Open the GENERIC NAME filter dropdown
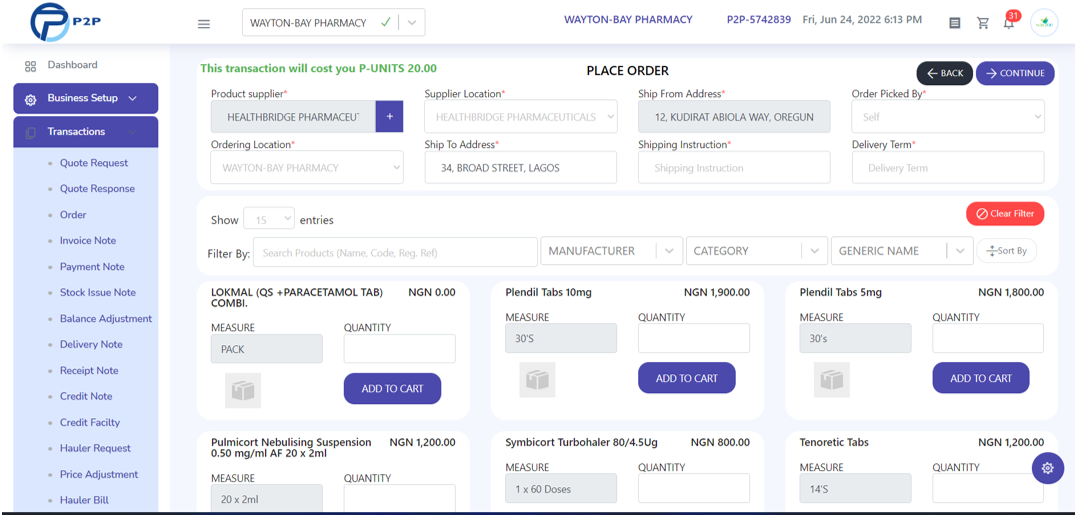The width and height of the screenshot is (1085, 518). (x=902, y=251)
